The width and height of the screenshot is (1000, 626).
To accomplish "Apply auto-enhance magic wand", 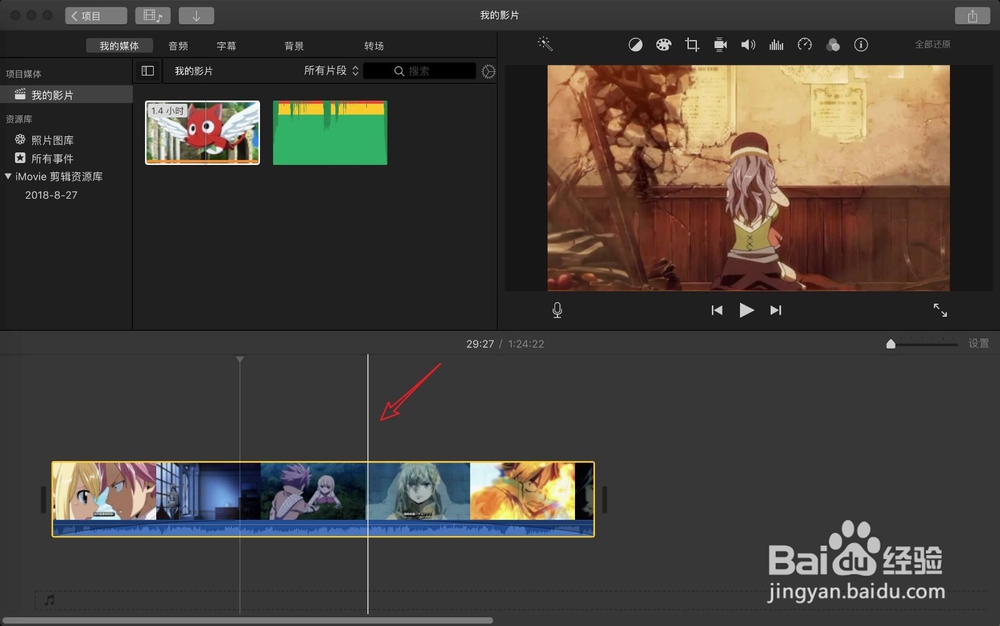I will pos(545,44).
